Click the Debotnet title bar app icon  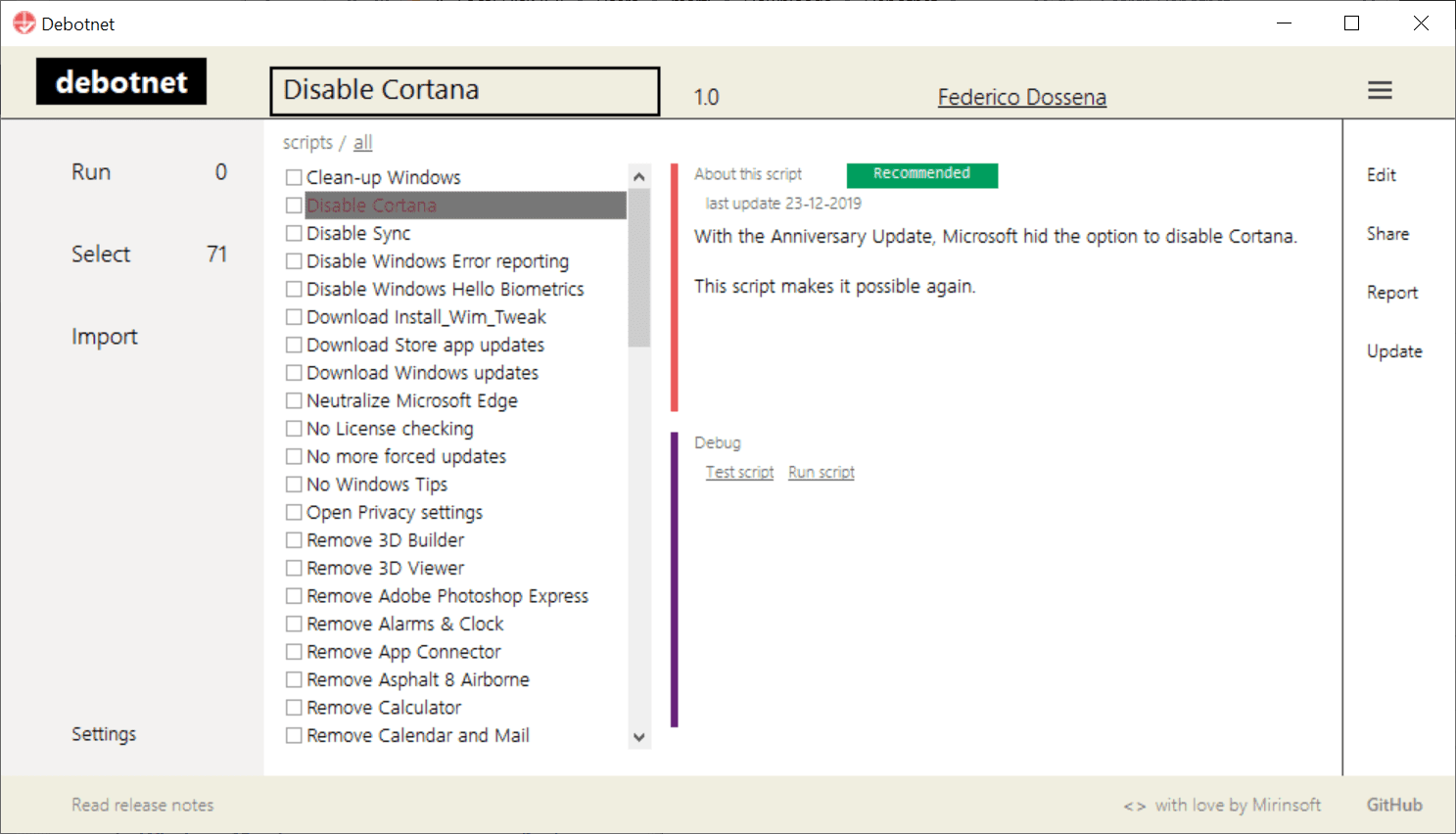click(23, 23)
